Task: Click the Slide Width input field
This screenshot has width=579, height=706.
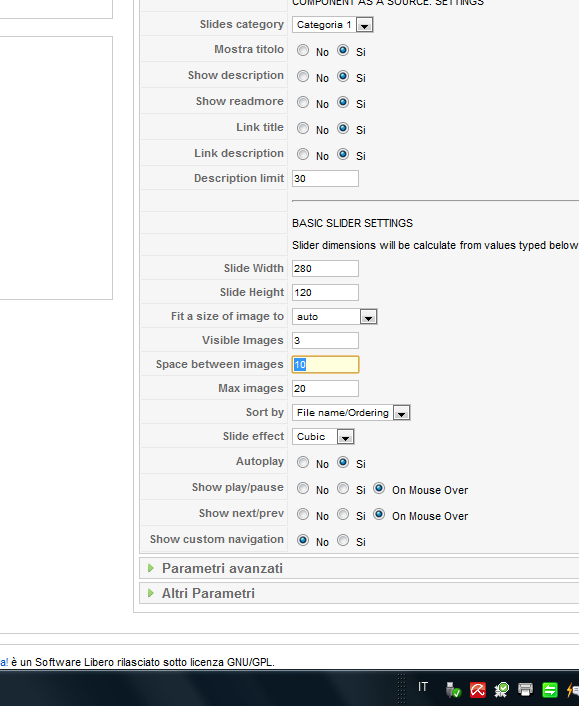Action: [x=325, y=268]
